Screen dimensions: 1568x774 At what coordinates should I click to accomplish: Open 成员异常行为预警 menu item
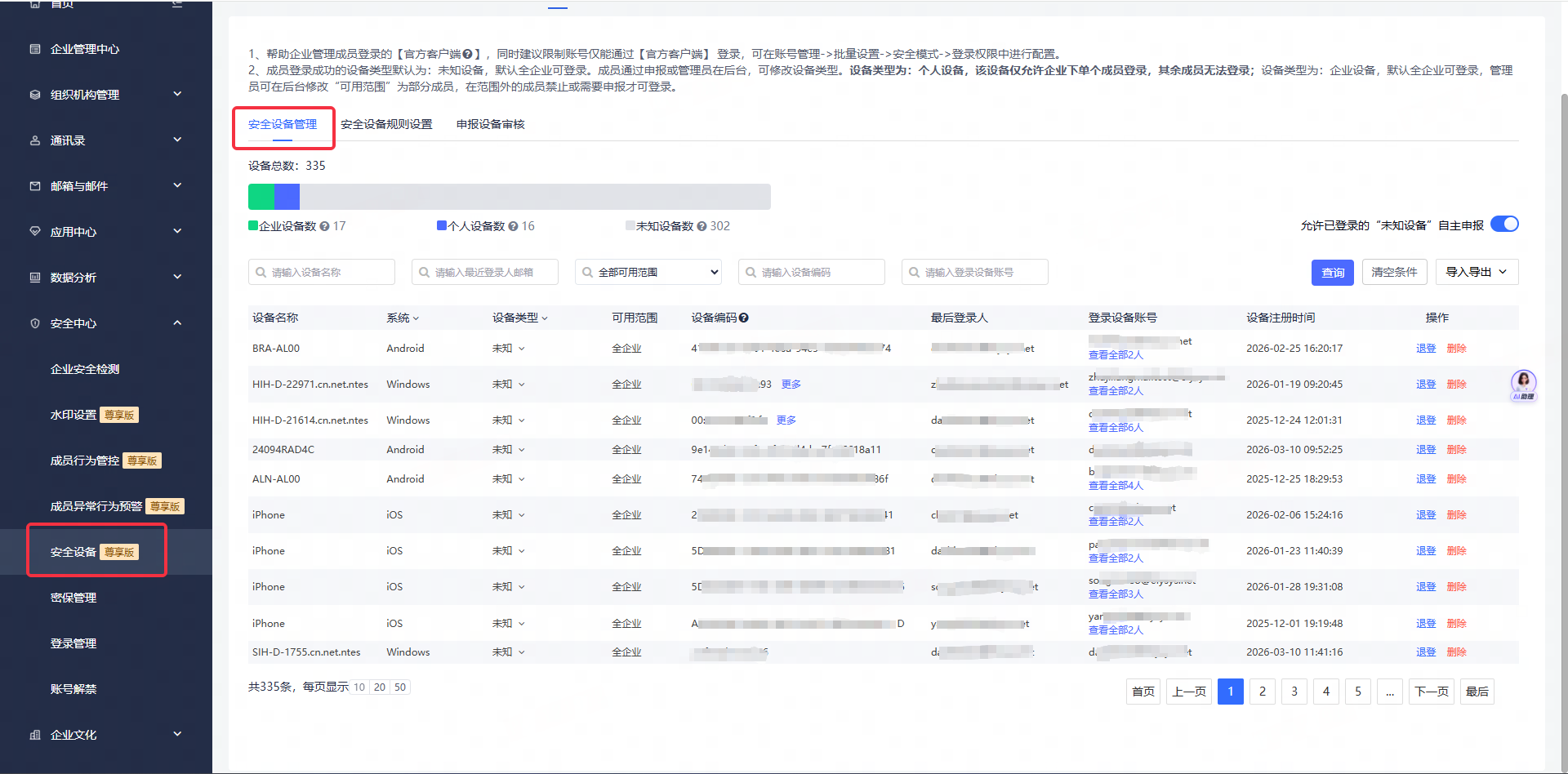pyautogui.click(x=96, y=506)
